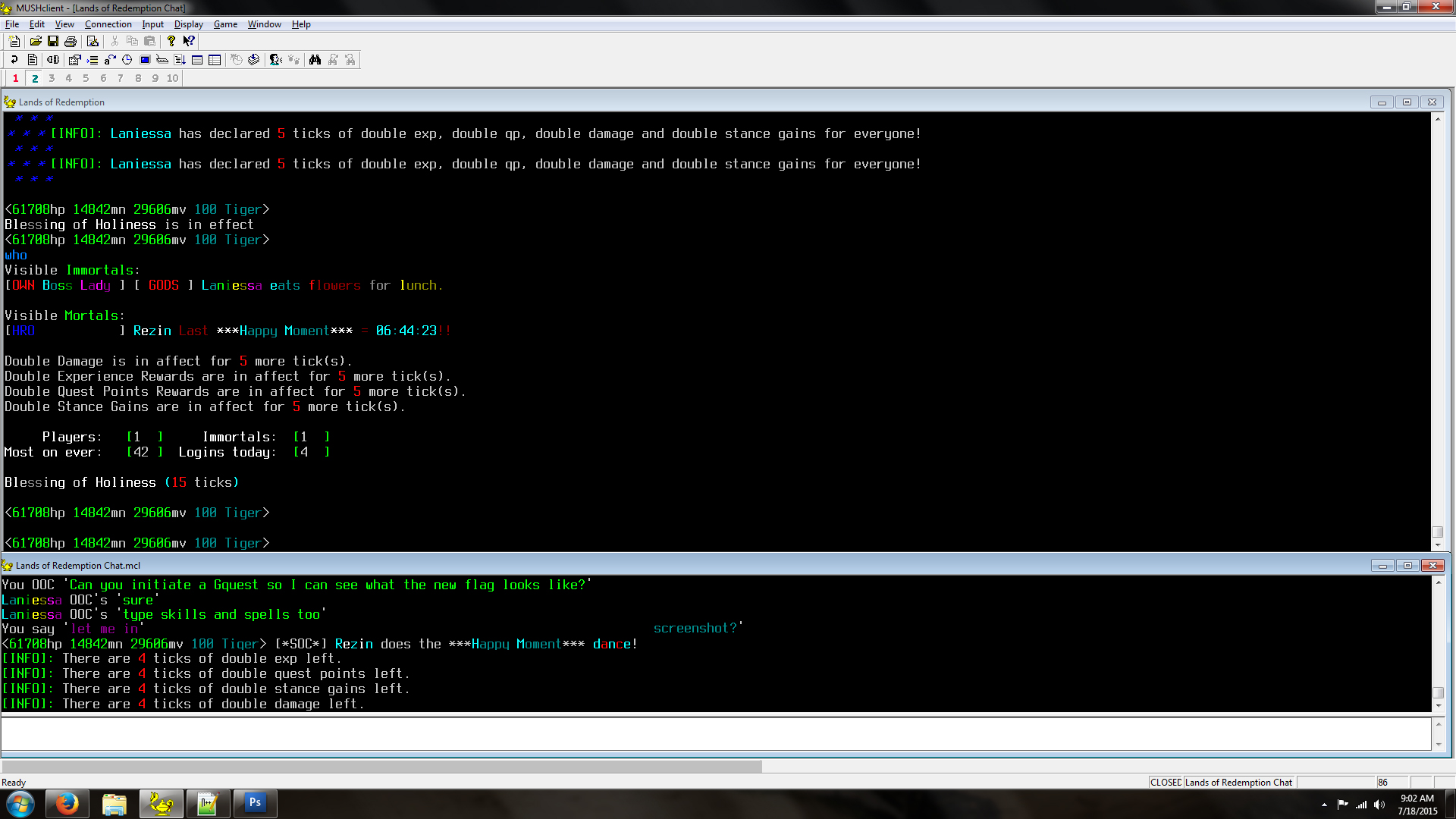Click the network signal tray icon
The height and width of the screenshot is (819, 1456).
pos(1361,805)
